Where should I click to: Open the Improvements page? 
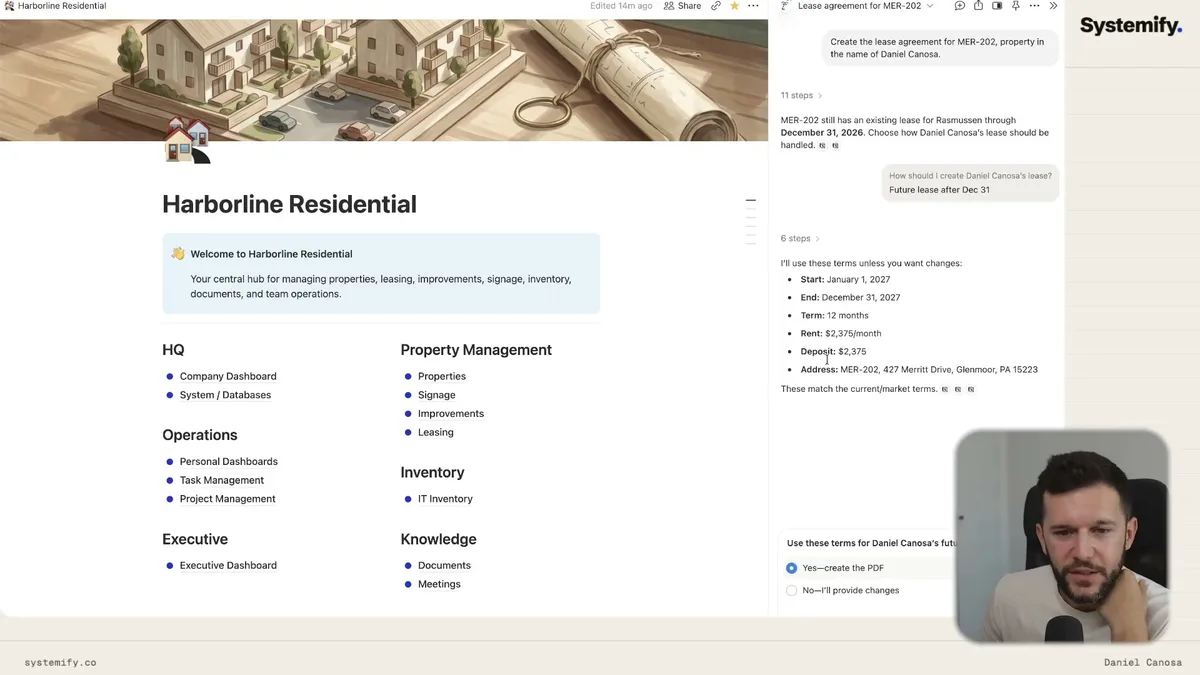(x=451, y=414)
